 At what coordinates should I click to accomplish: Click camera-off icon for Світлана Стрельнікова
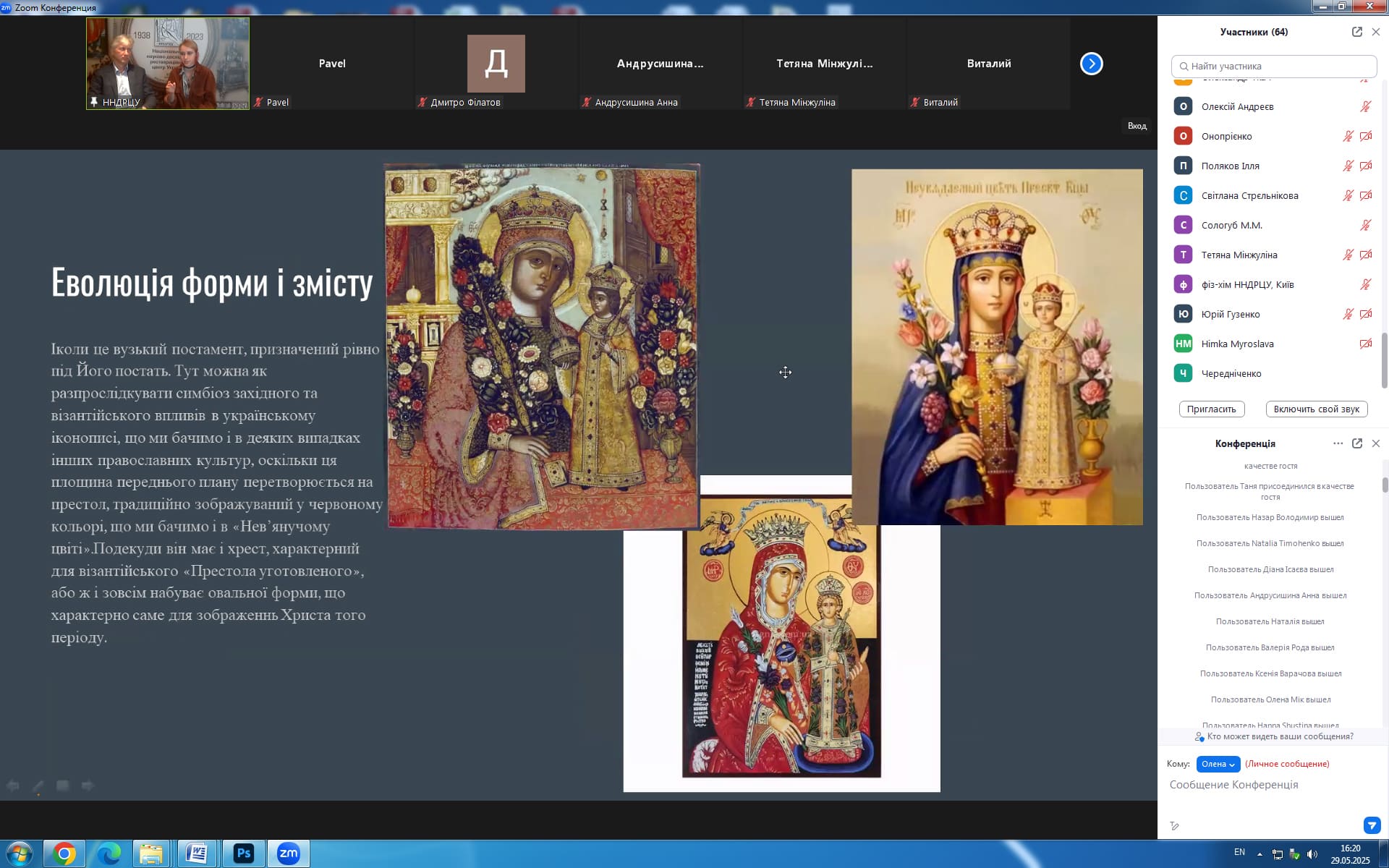click(1366, 195)
